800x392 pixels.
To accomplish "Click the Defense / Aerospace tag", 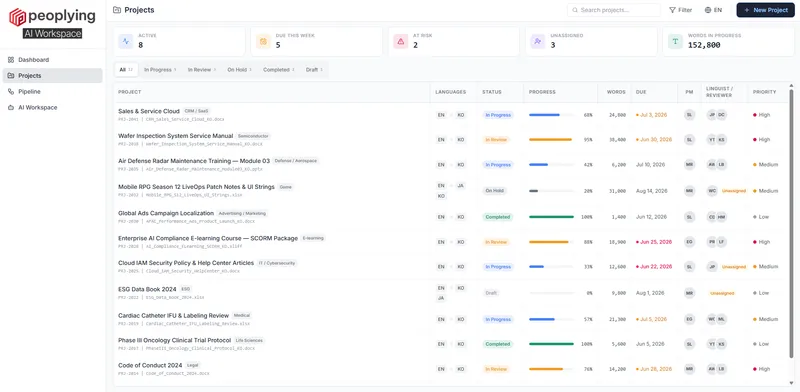I will click(x=295, y=161).
